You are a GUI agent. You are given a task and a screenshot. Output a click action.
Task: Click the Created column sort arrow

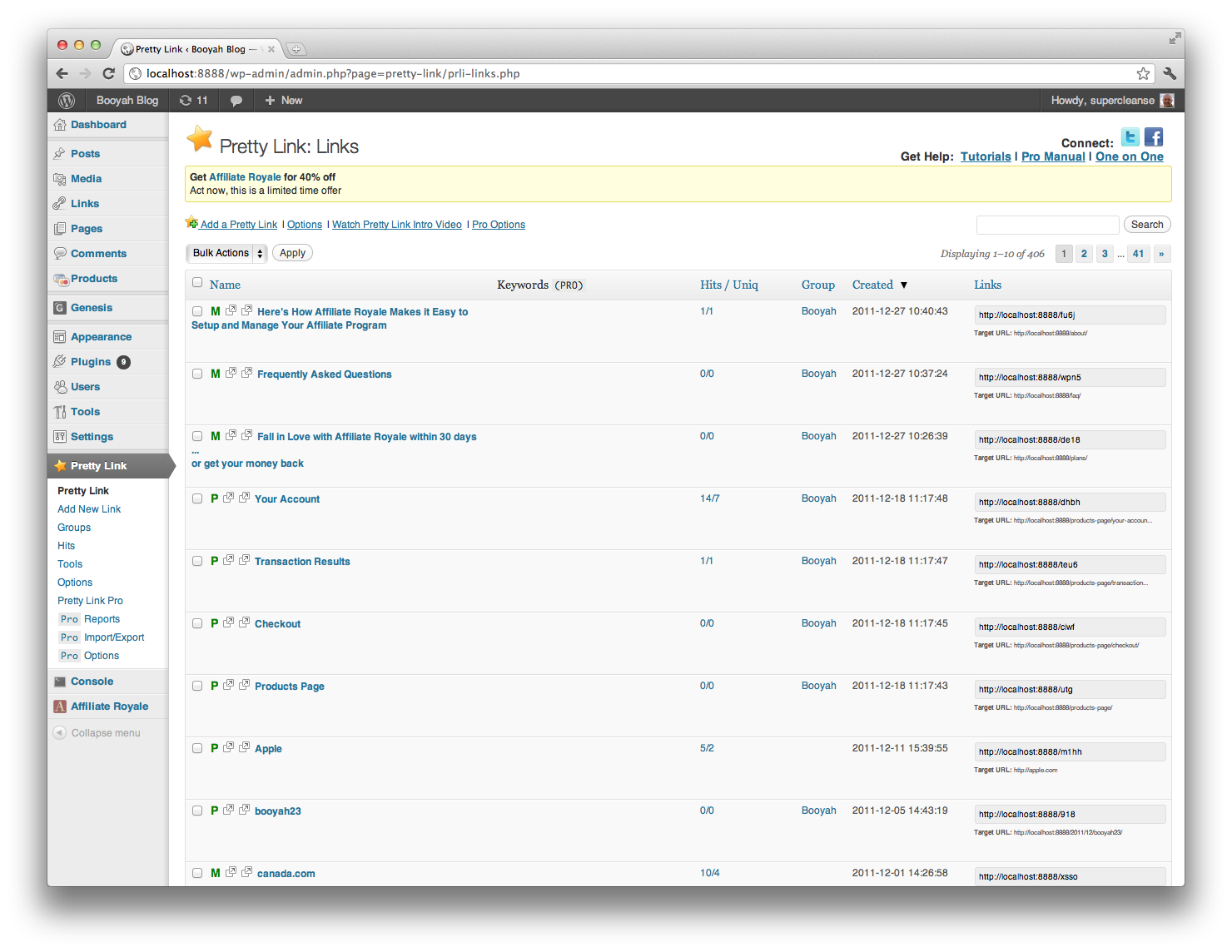(904, 285)
